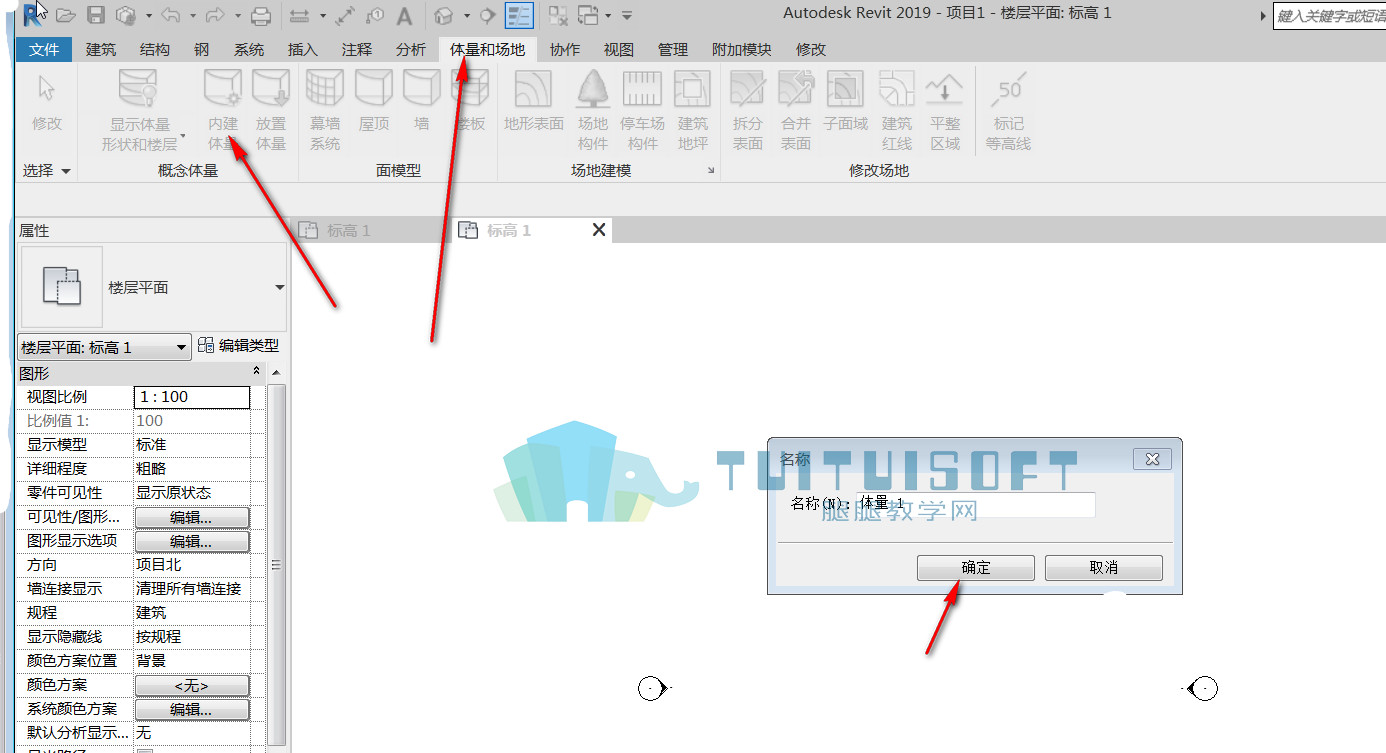Viewport: 1386px width, 753px height.
Task: Click the 场地构件 site component tree icon
Action: (x=593, y=111)
